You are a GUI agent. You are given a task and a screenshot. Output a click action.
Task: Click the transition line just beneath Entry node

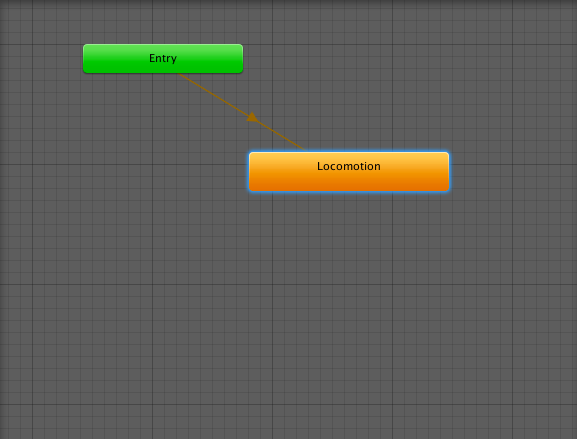[184, 77]
